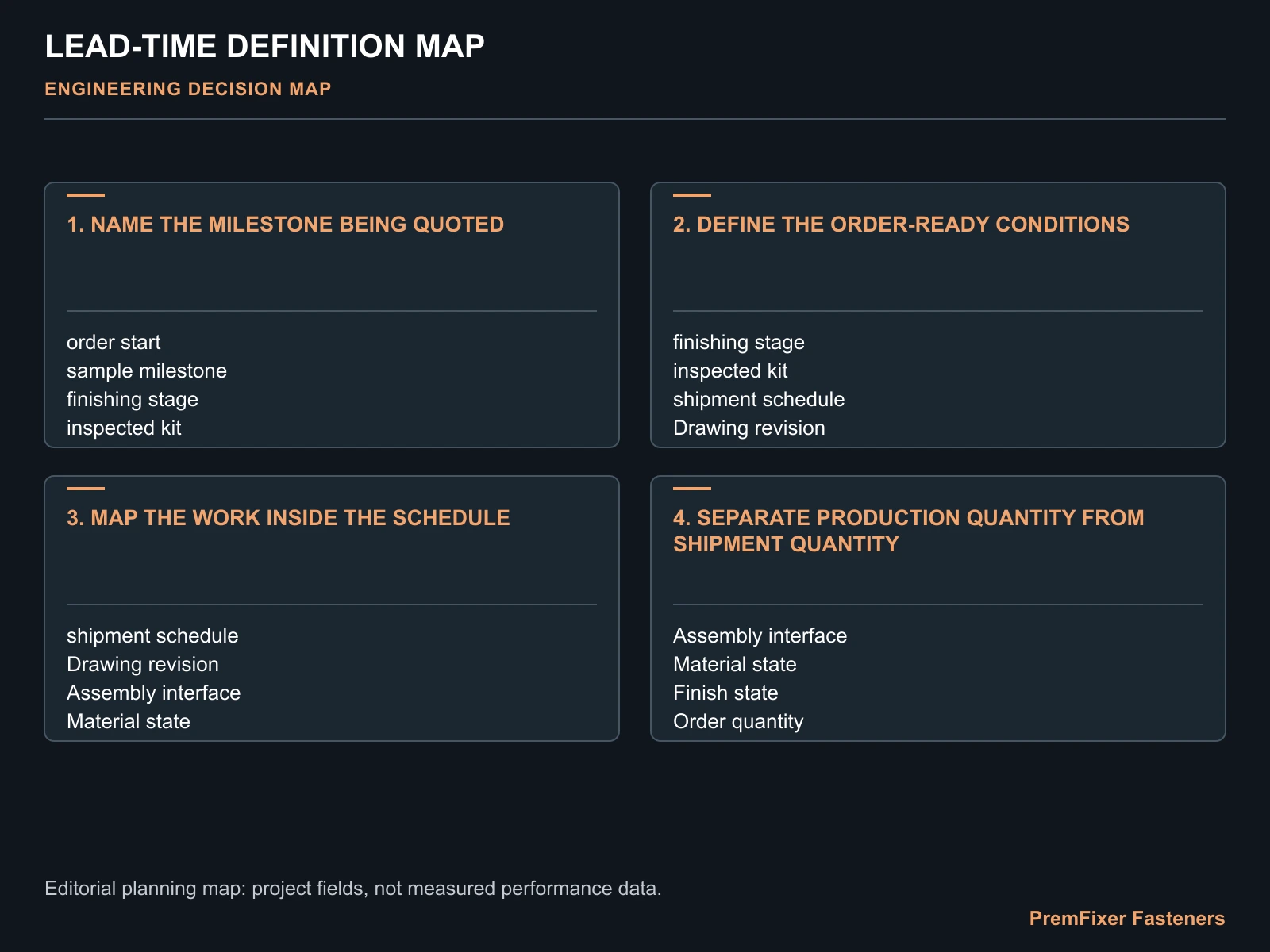Viewport: 1270px width, 952px height.
Task: Select the 'Engineering Decision Map' subtitle
Action: point(188,89)
